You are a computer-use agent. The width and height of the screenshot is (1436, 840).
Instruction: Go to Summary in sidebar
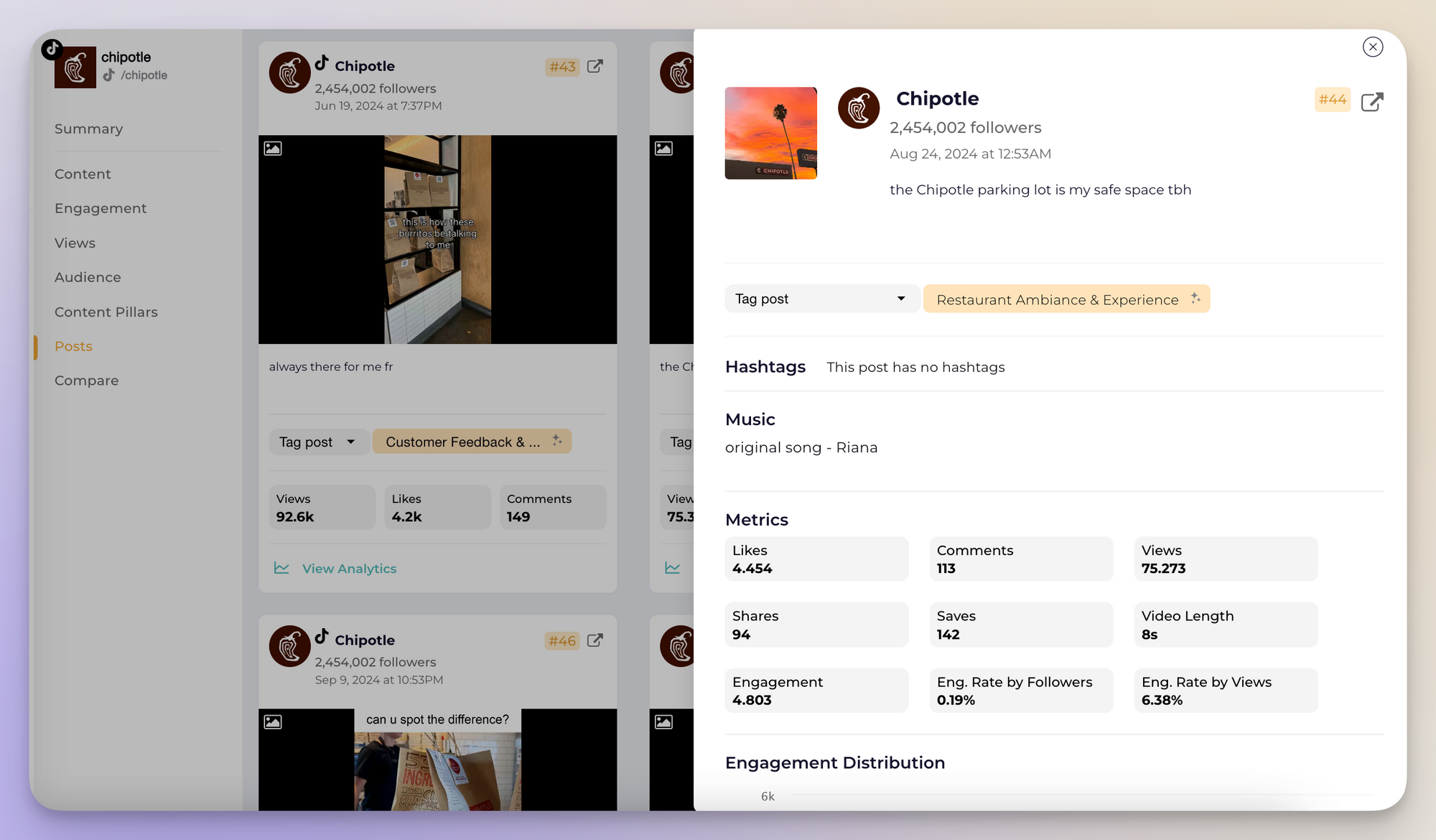pos(88,129)
